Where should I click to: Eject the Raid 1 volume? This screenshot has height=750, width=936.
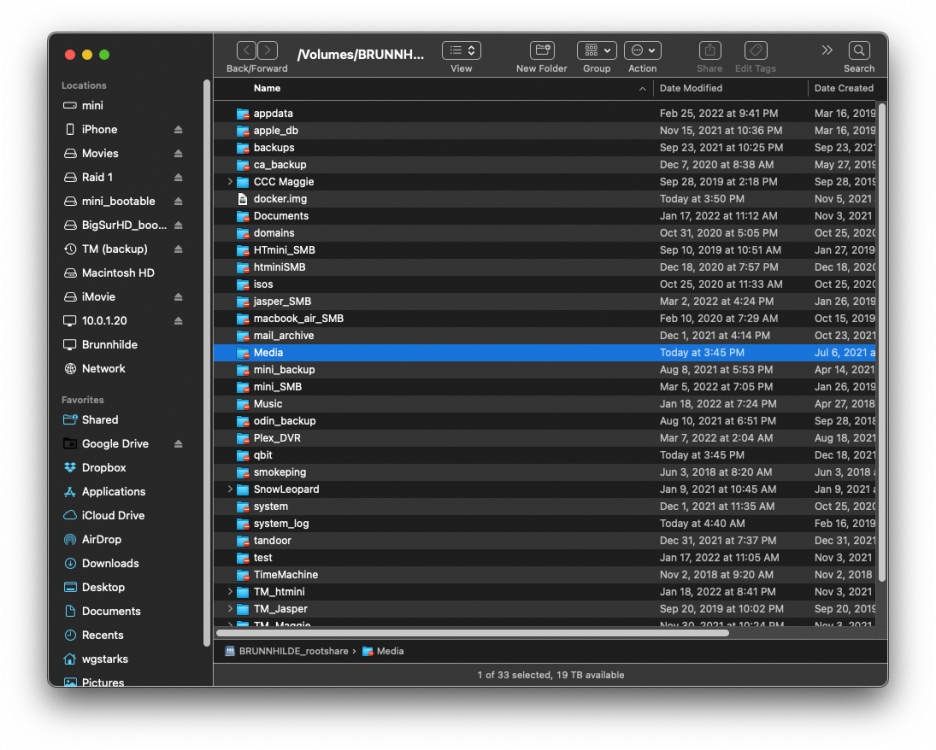178,177
